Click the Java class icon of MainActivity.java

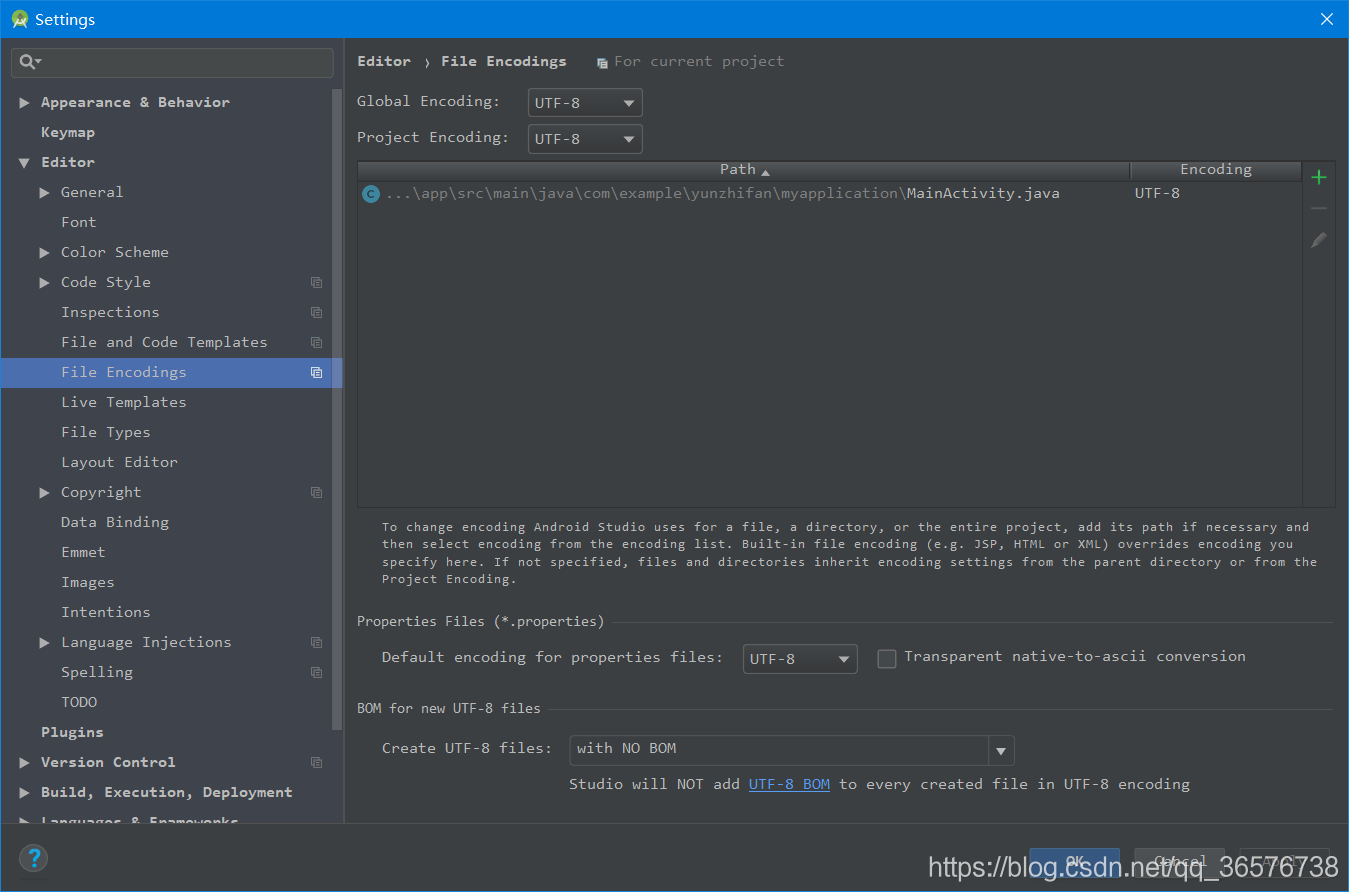pyautogui.click(x=371, y=194)
